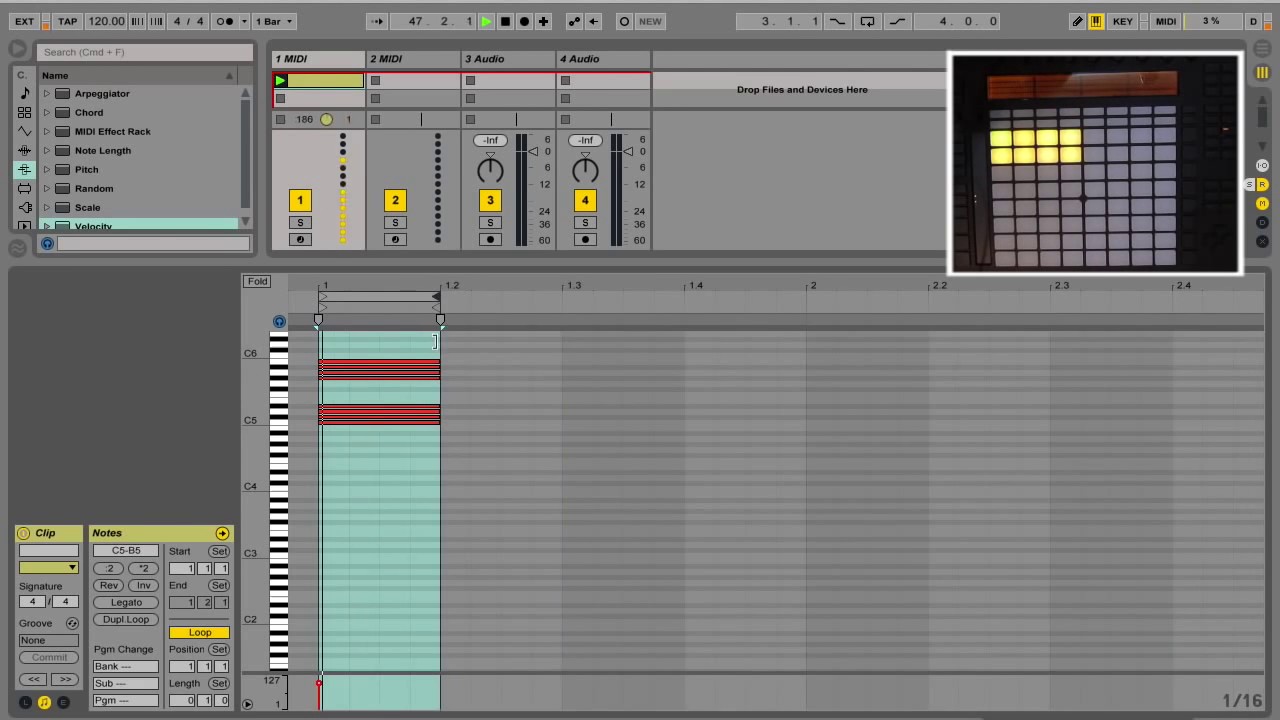Expand the MIDI Effect Rack folder
The image size is (1280, 720).
[46, 132]
